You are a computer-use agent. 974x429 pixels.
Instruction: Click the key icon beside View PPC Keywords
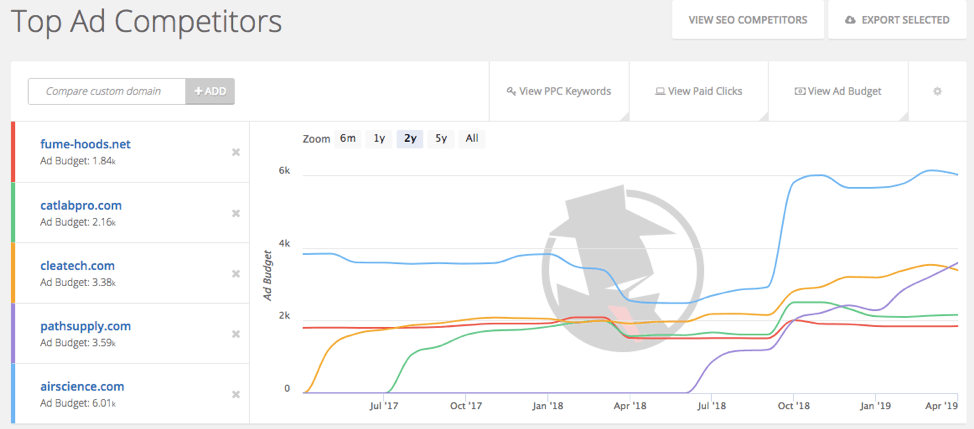(512, 91)
